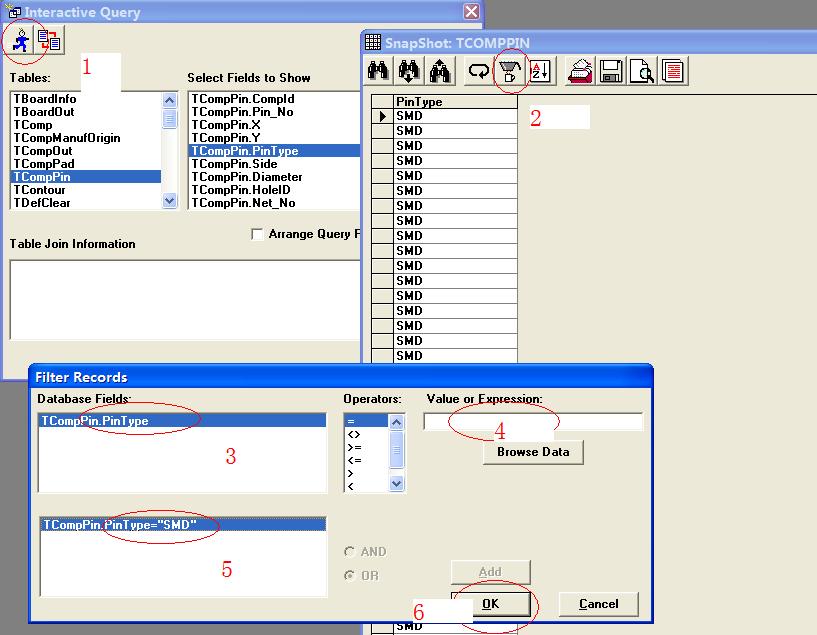Select the <= operator
817x635 pixels.
[367, 460]
